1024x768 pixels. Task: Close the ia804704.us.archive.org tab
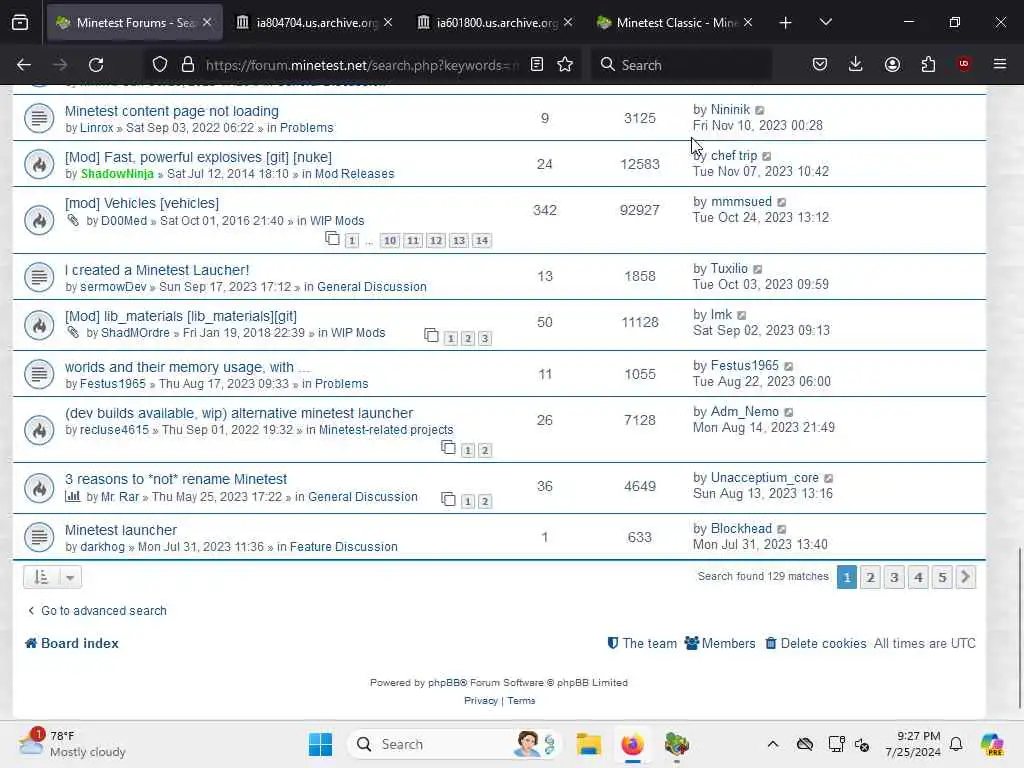coord(388,23)
